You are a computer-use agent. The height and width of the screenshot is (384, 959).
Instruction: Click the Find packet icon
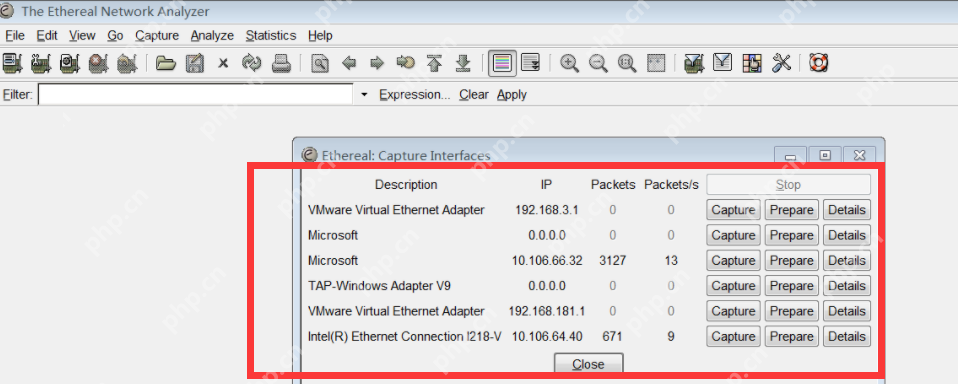(320, 63)
